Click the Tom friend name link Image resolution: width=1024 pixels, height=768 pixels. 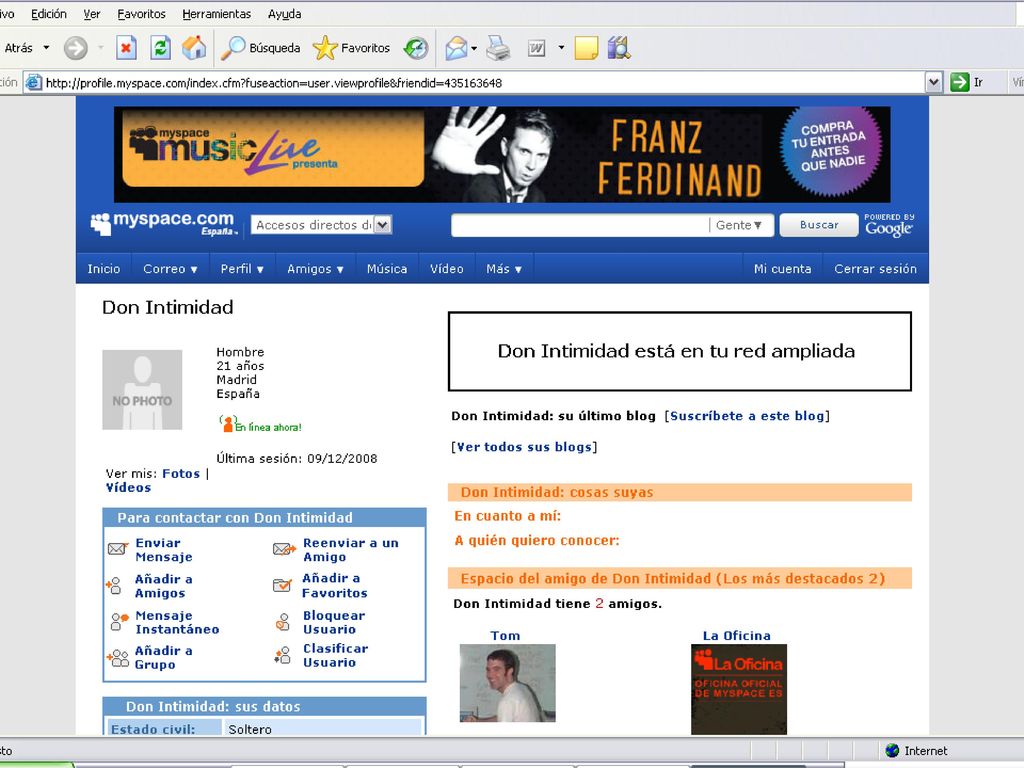(x=505, y=635)
